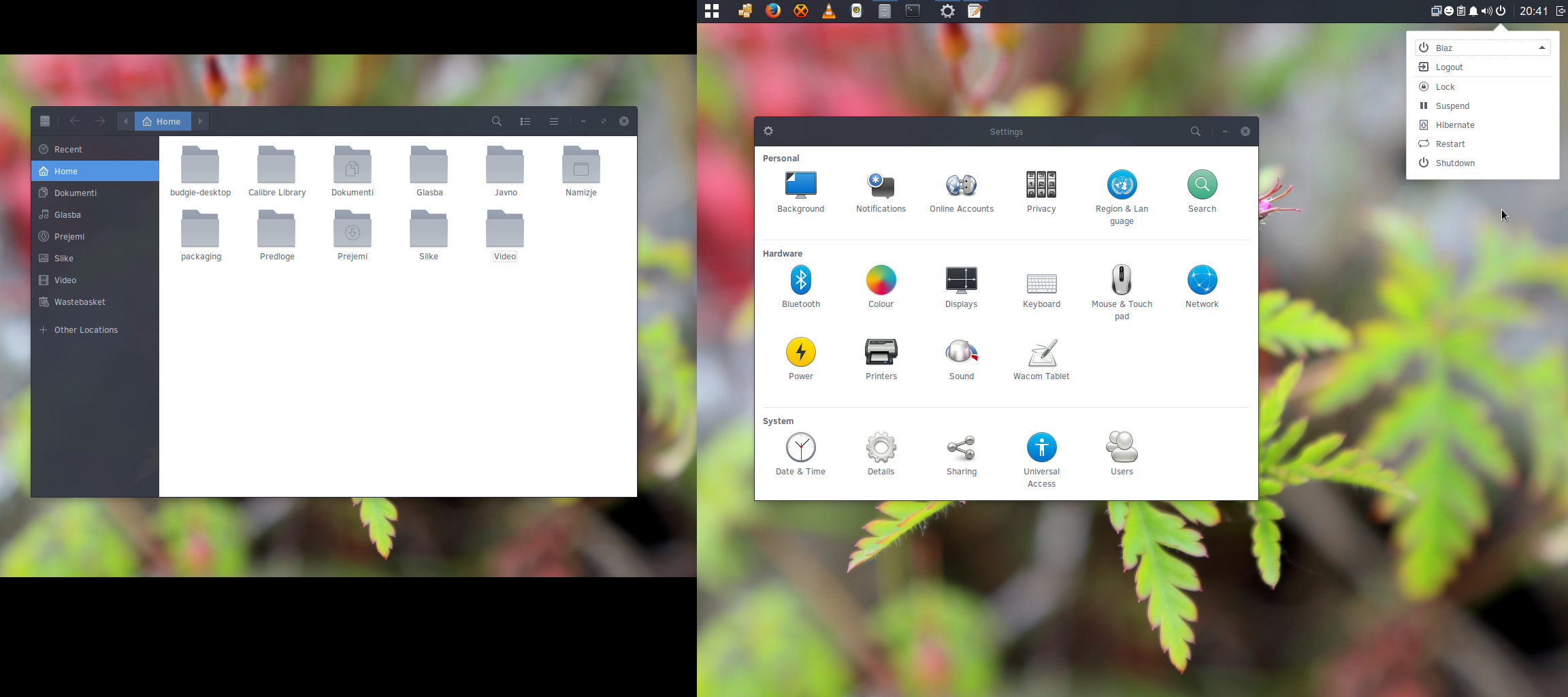The image size is (1568, 697).
Task: Select the budgie-desktop folder
Action: (201, 172)
